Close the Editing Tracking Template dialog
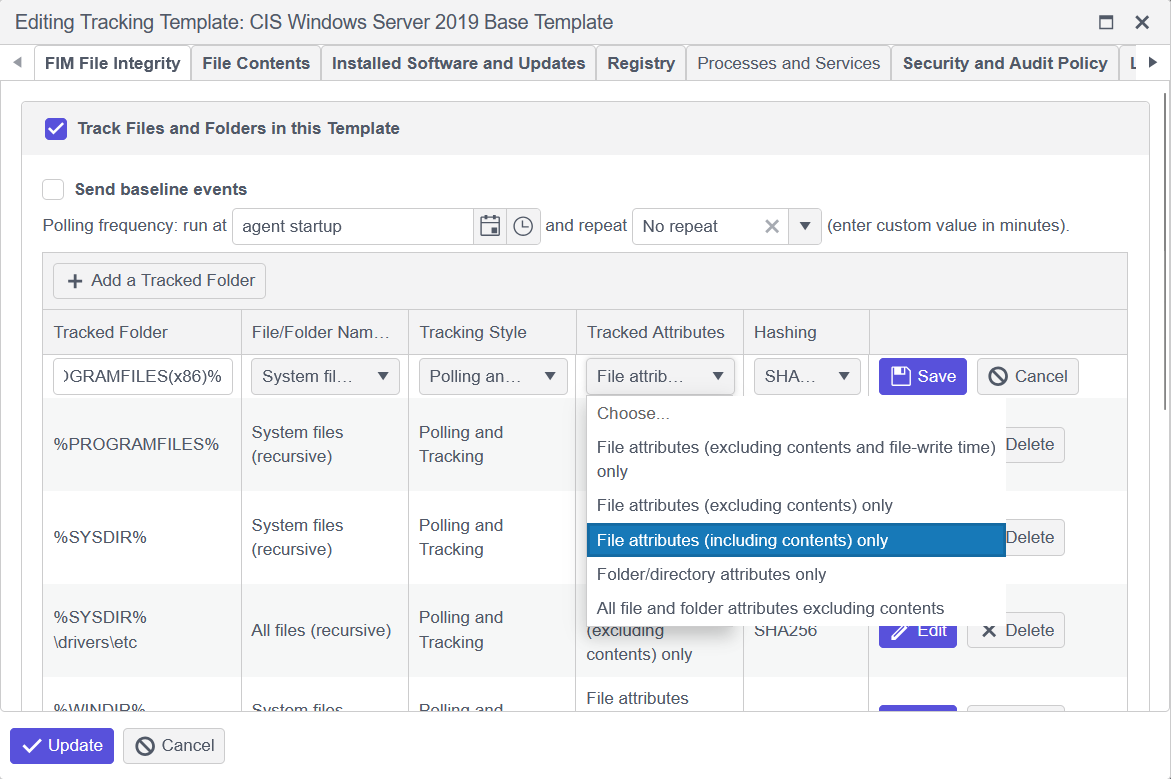This screenshot has width=1171, height=779. point(1142,22)
